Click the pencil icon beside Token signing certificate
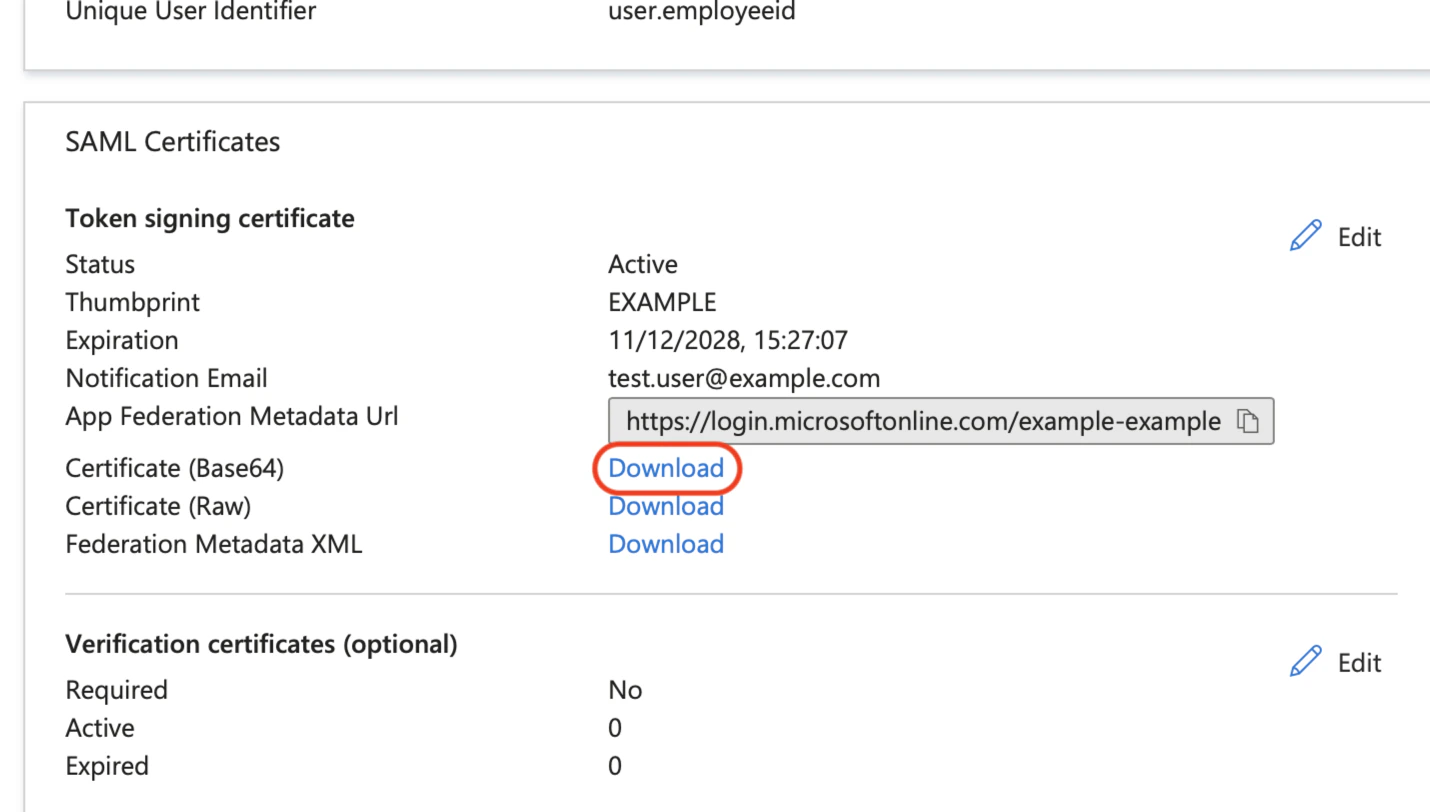Screen dimensions: 1430x812 pyautogui.click(x=1305, y=236)
